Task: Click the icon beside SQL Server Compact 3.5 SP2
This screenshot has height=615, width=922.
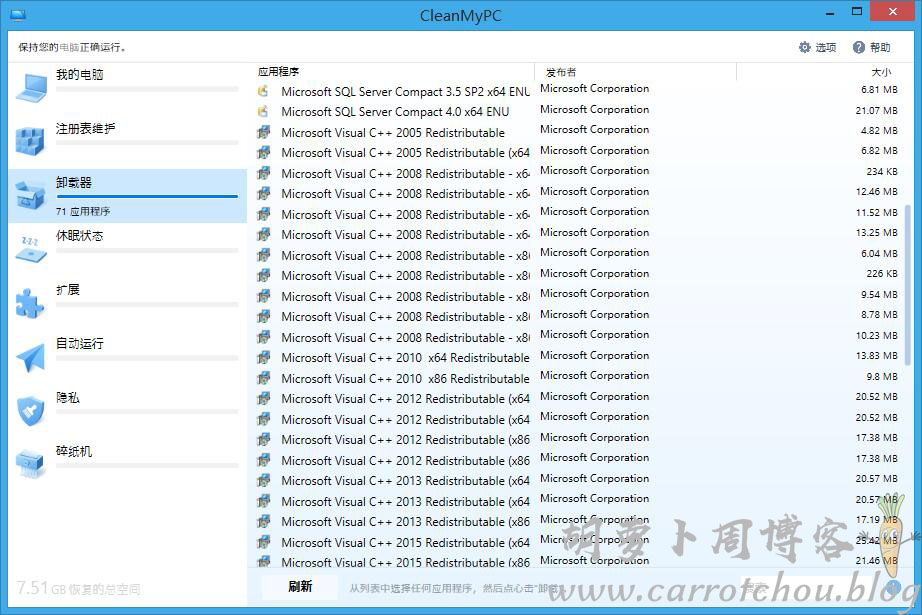Action: tap(263, 91)
